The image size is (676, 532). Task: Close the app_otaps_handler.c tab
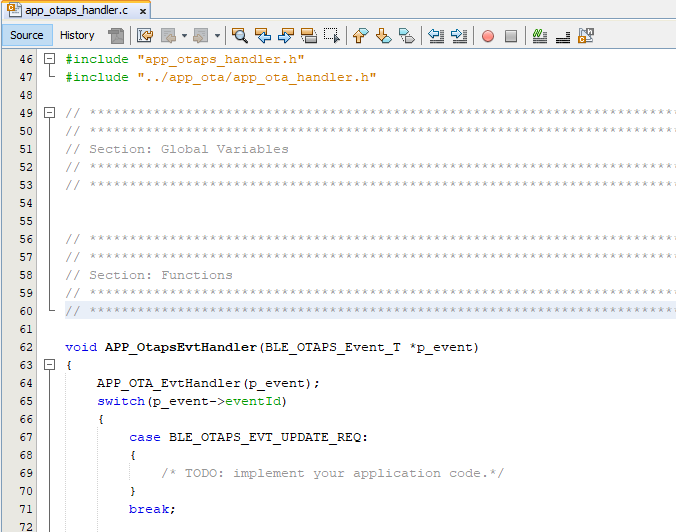(143, 11)
